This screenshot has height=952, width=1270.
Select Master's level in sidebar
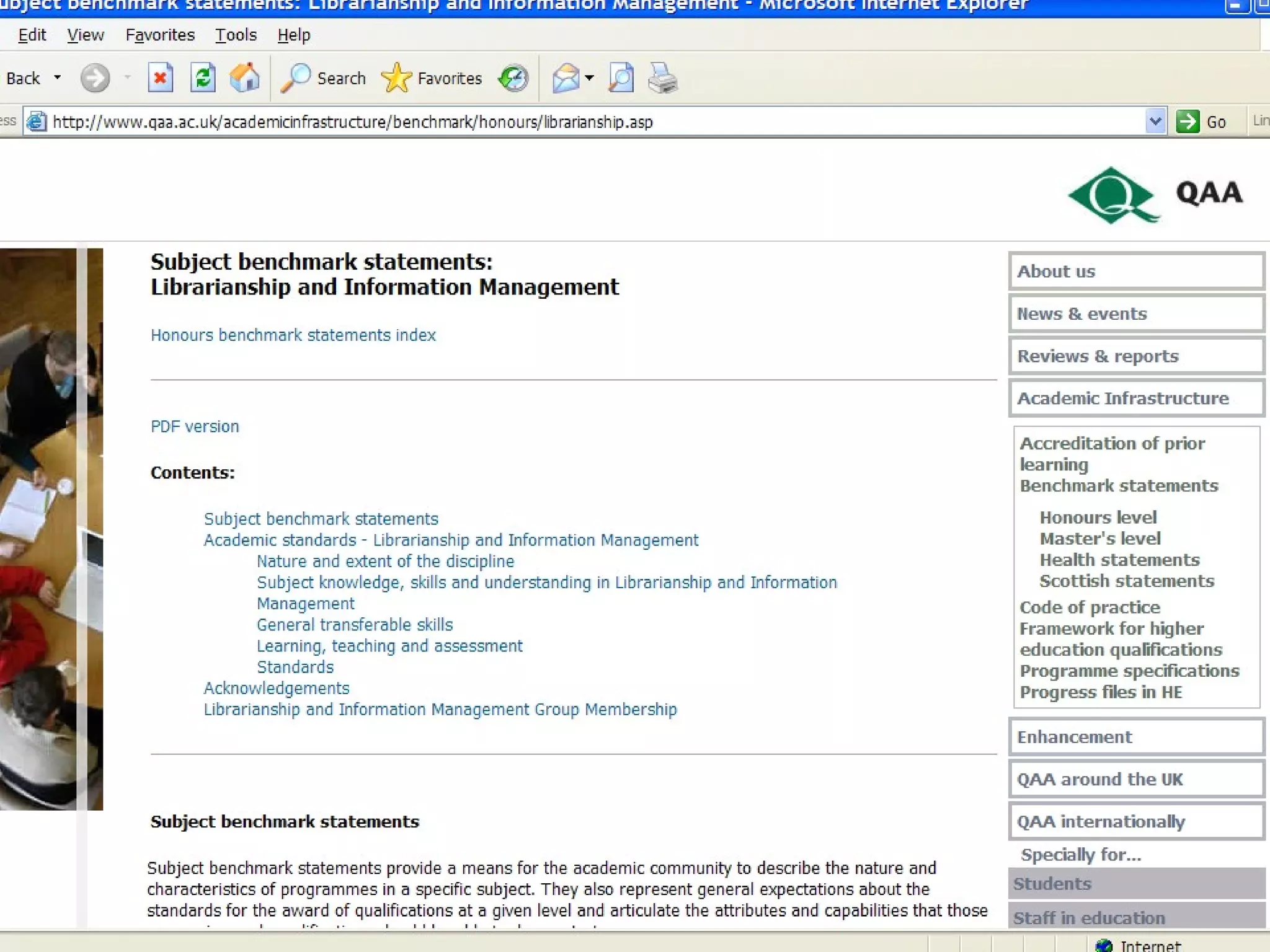[1099, 539]
